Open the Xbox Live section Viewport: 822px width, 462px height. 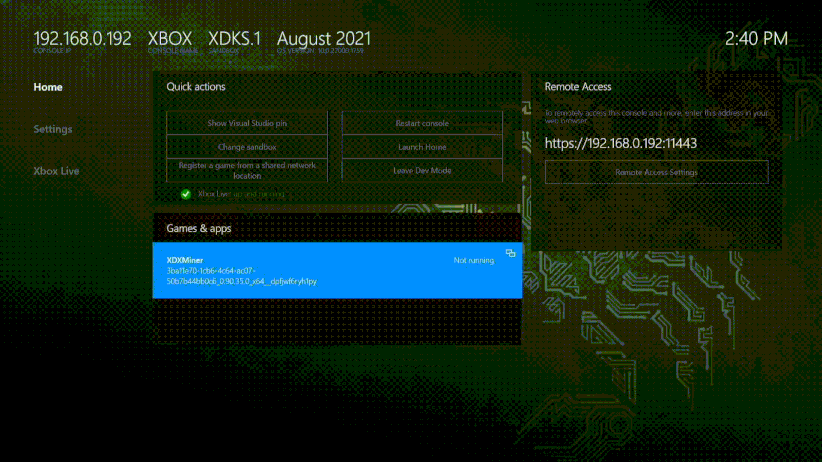[x=56, y=171]
